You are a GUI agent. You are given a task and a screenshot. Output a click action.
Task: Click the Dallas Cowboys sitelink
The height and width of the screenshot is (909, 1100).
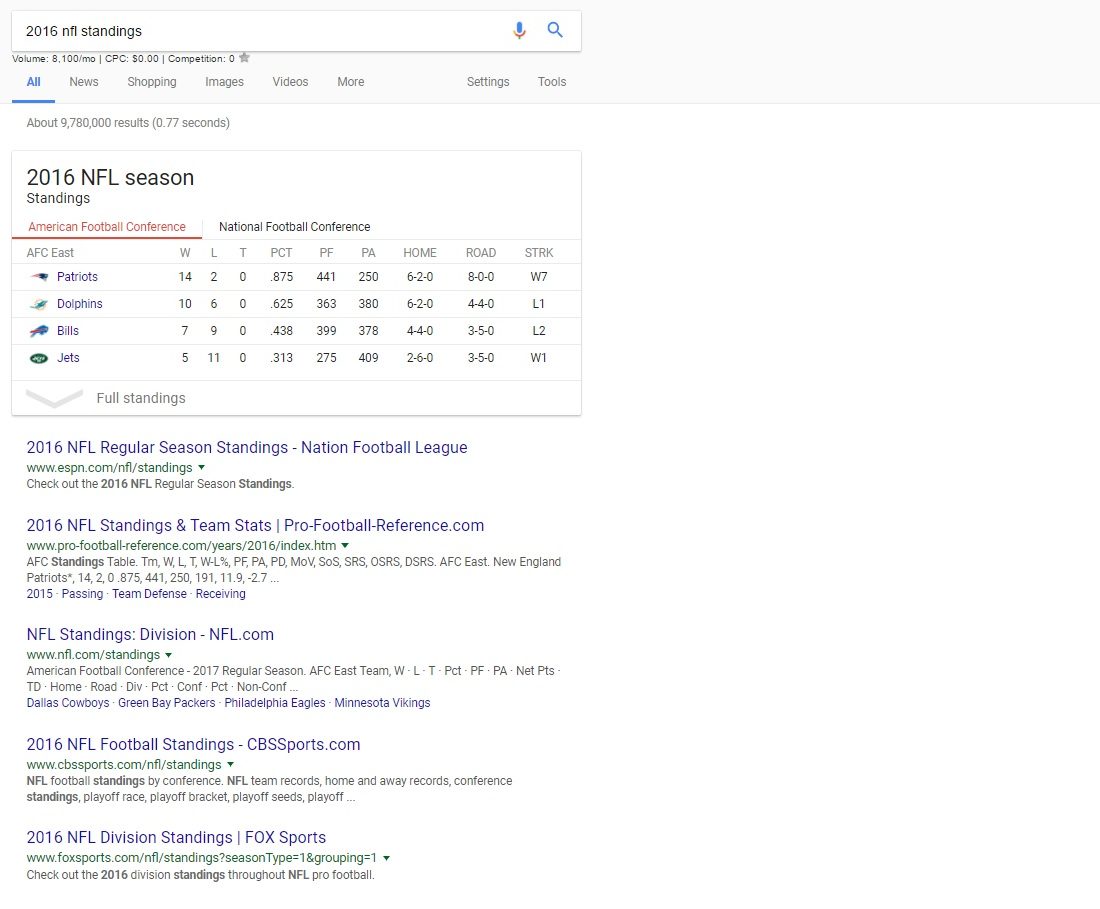tap(68, 703)
